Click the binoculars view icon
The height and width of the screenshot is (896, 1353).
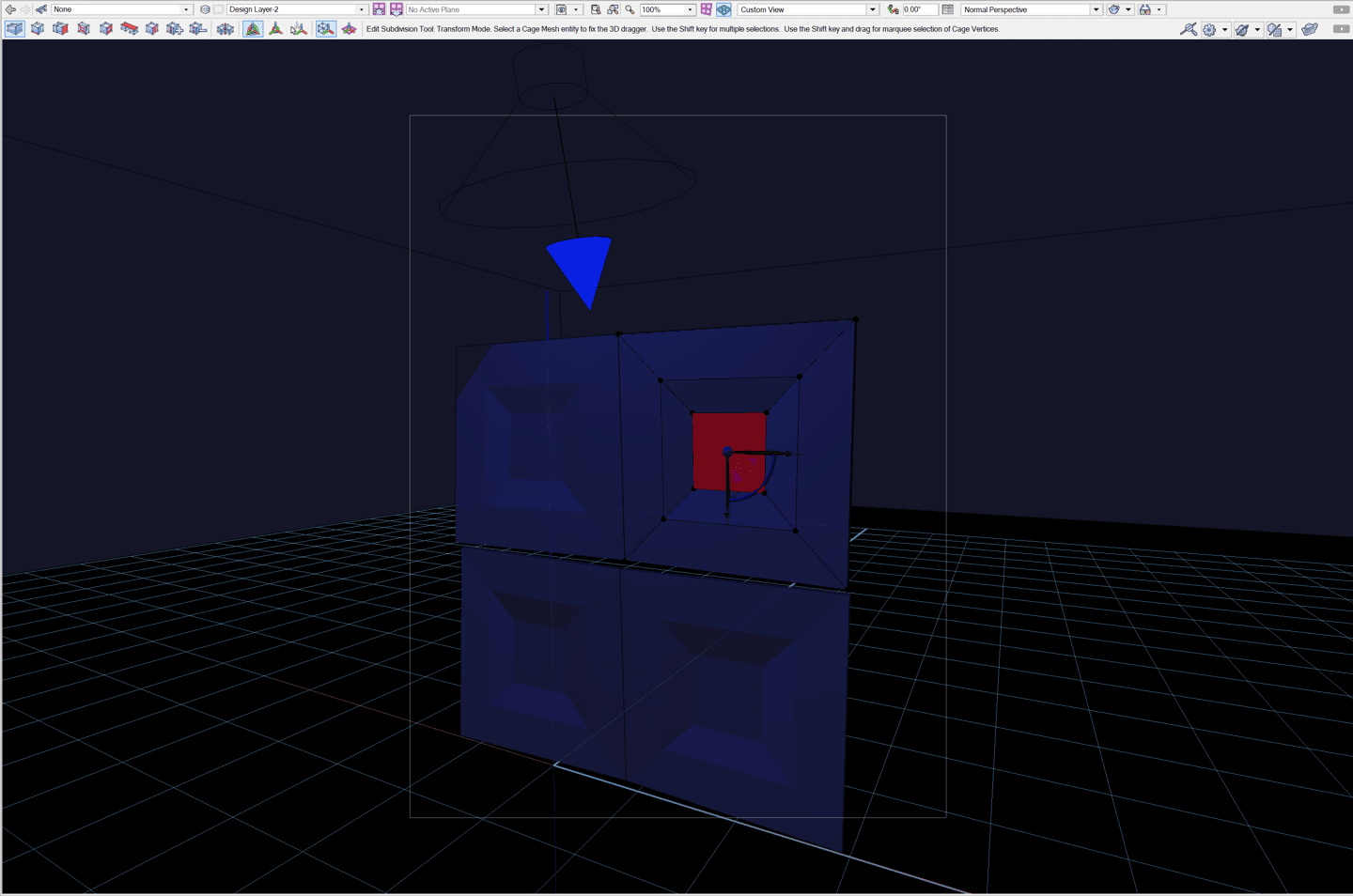1145,9
